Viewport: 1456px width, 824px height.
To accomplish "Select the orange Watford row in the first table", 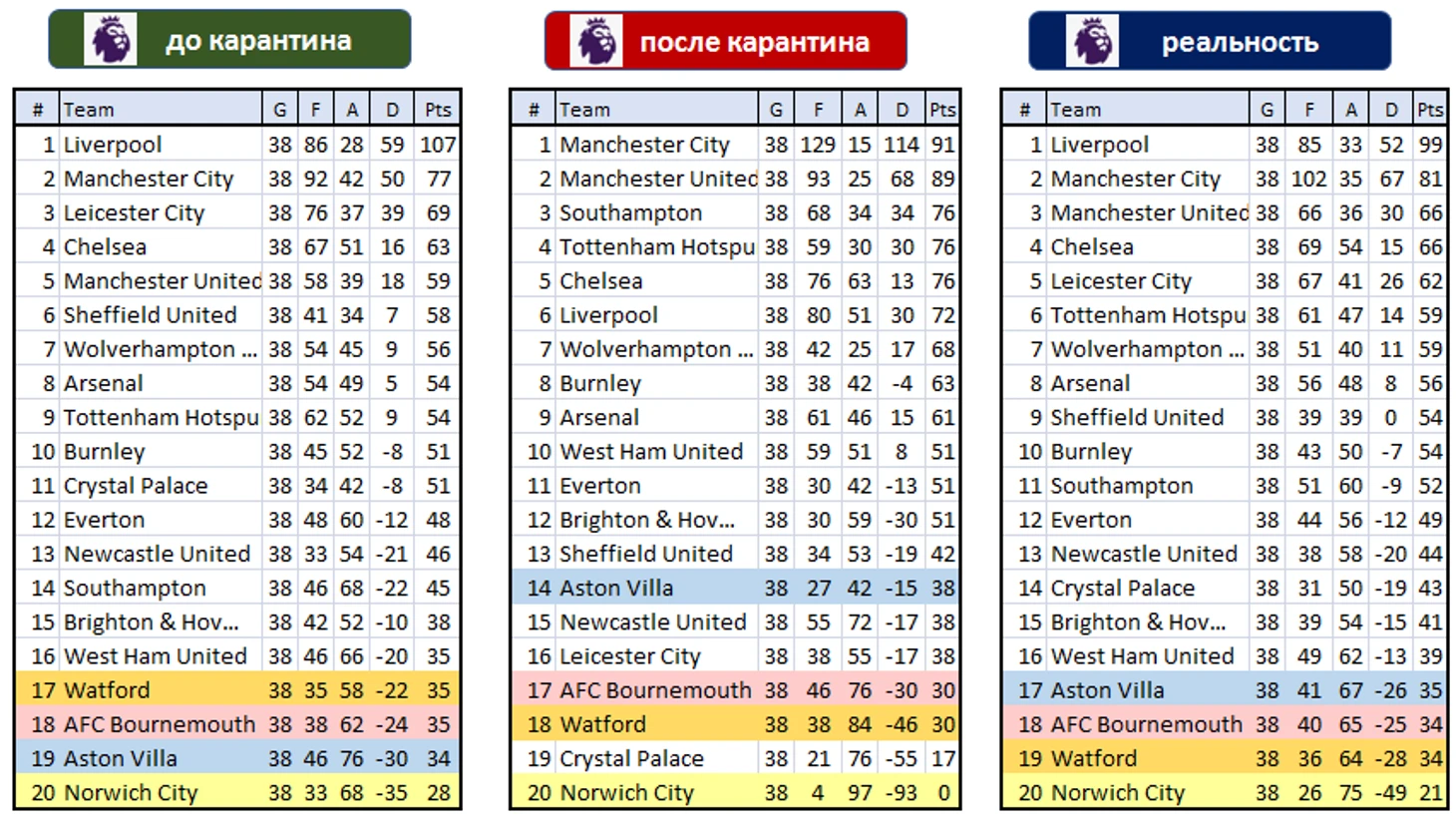I will [237, 690].
